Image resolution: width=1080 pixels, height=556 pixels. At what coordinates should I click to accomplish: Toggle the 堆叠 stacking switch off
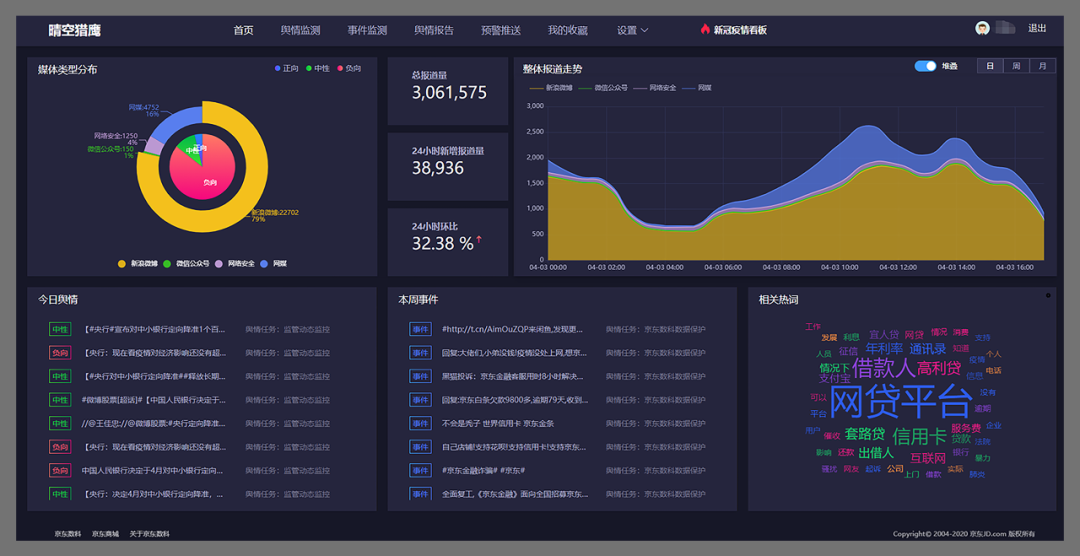[925, 66]
